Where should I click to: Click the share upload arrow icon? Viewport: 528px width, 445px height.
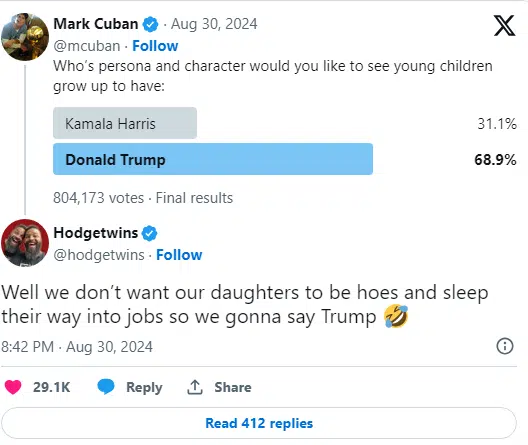[195, 387]
